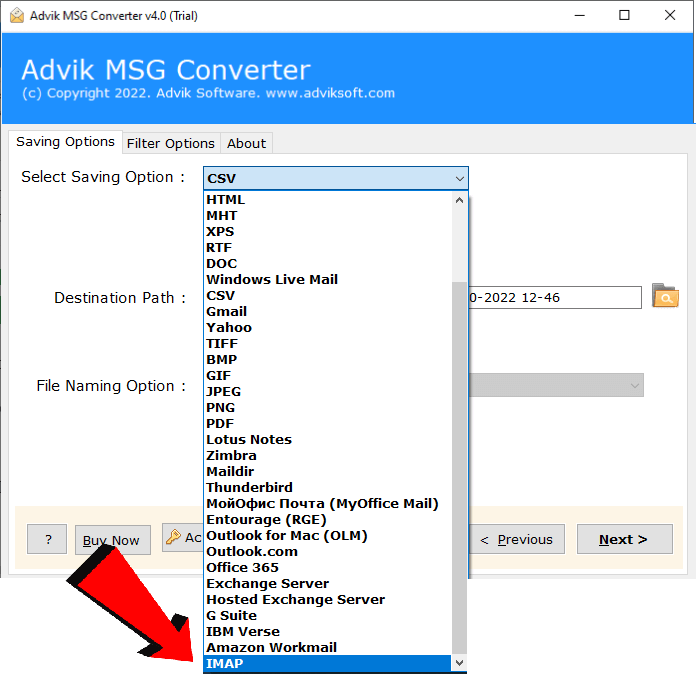Click the dropdown list scroll down arrow
Viewport: 696px width, 674px height.
(x=459, y=663)
